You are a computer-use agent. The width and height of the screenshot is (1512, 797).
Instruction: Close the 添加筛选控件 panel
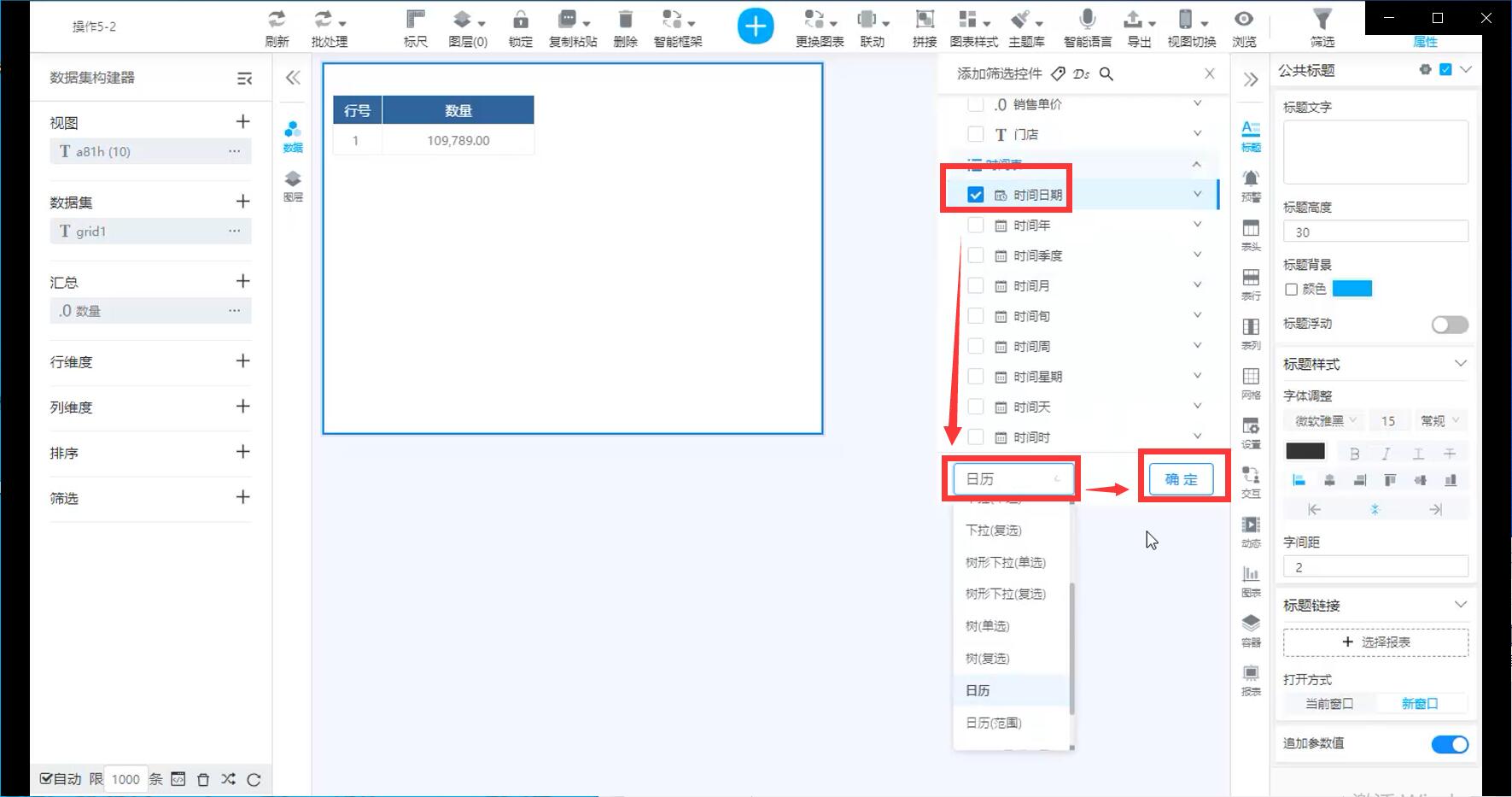click(1210, 74)
